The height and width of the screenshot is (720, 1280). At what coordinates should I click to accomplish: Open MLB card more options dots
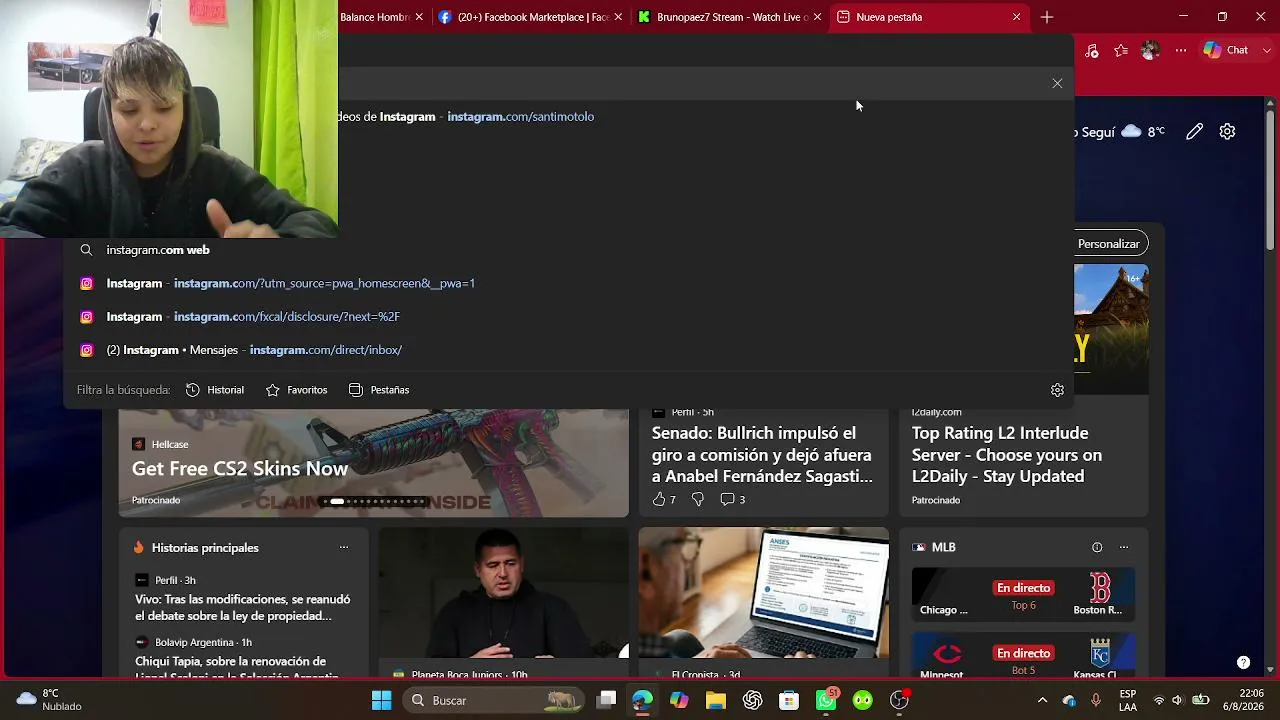point(1124,547)
